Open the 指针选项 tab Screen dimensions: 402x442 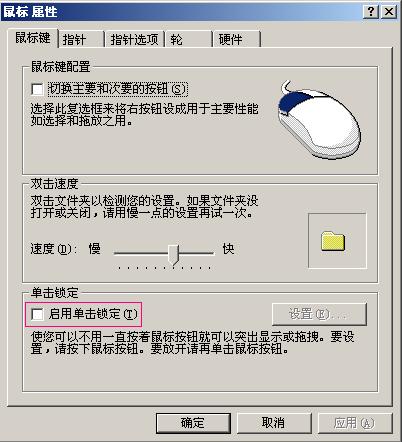pos(134,40)
